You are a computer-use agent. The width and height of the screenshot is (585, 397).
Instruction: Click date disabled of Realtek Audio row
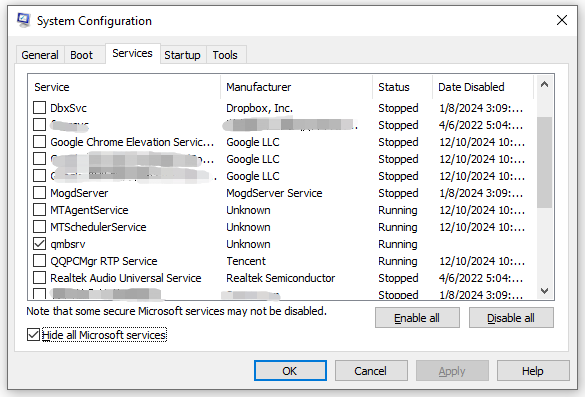[481, 278]
